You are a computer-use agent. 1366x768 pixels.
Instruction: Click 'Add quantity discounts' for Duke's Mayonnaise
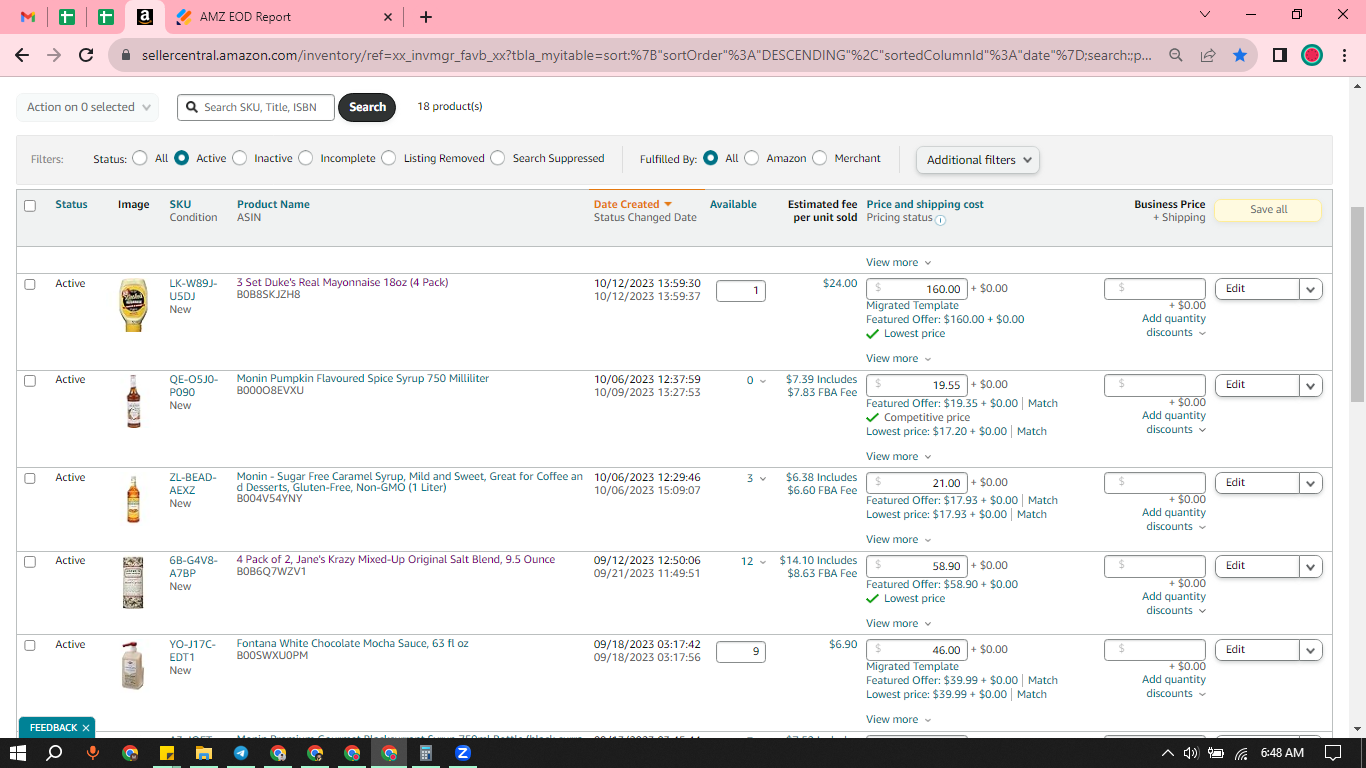(x=1174, y=326)
